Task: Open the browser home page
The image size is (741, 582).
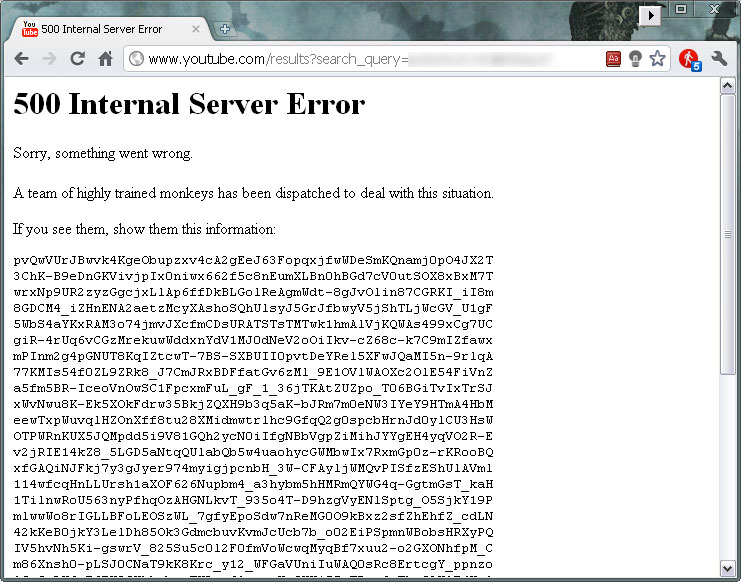Action: (x=106, y=59)
